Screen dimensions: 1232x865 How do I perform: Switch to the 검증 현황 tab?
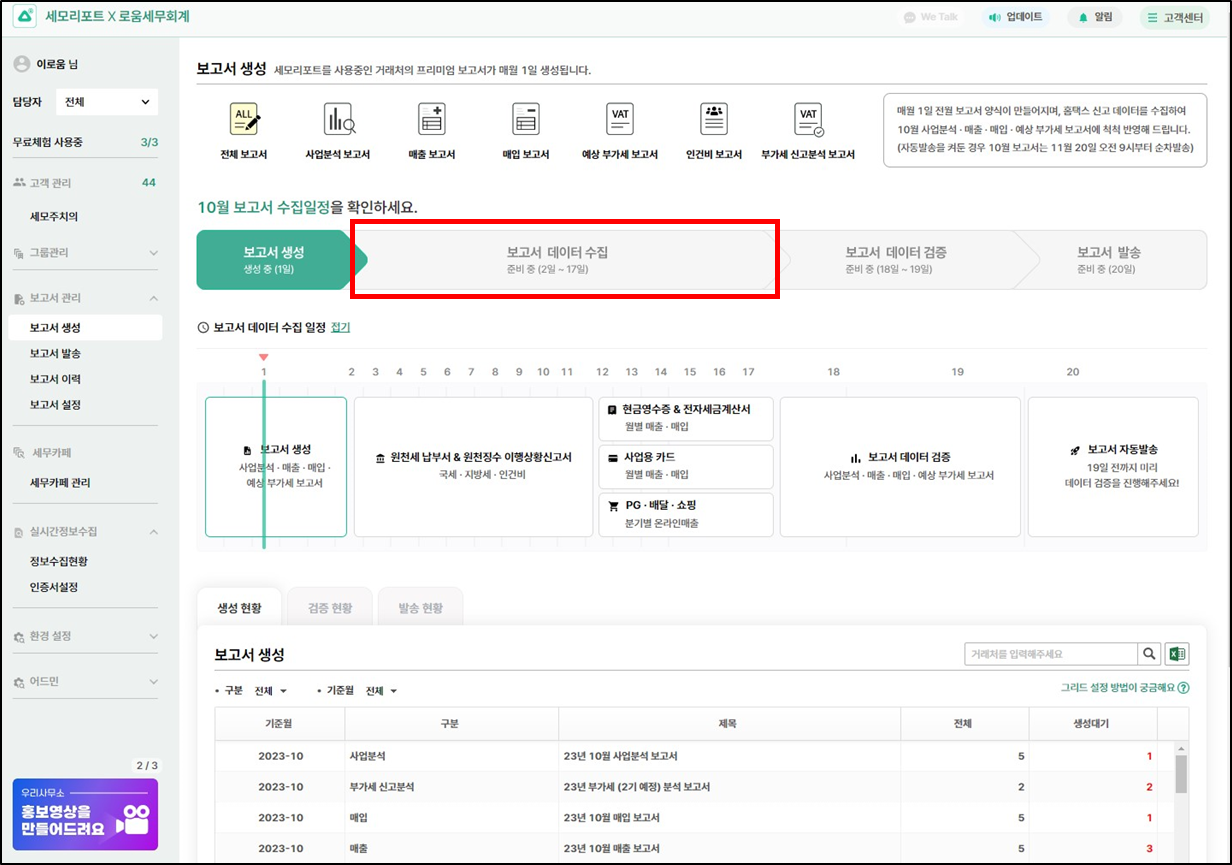click(x=329, y=608)
